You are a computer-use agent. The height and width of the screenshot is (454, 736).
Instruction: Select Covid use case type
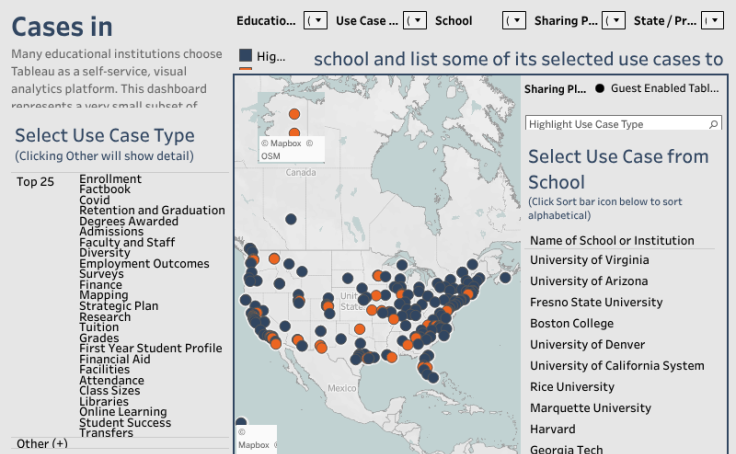(94, 200)
